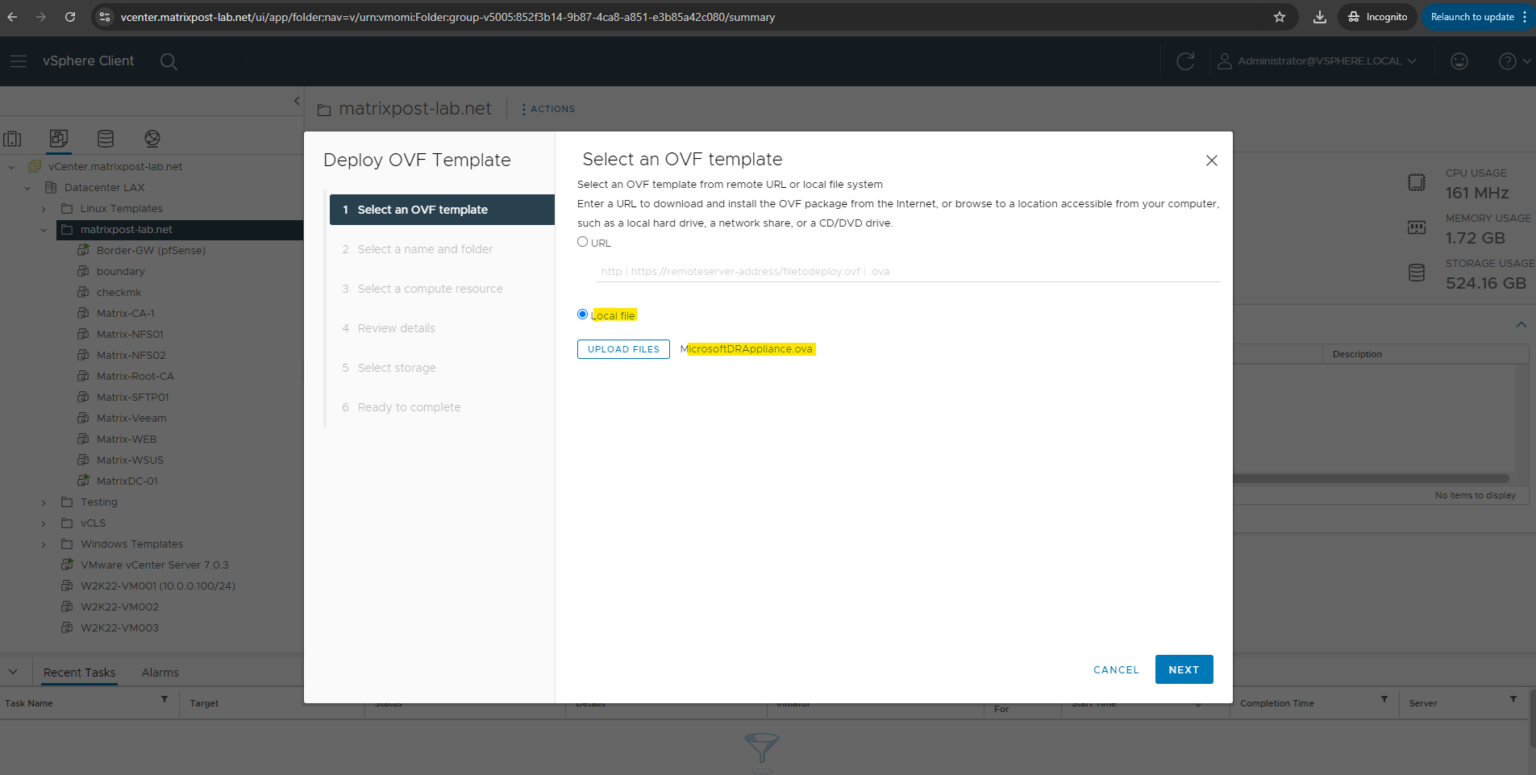
Task: Open the Task Name column filter funnel
Action: click(165, 700)
